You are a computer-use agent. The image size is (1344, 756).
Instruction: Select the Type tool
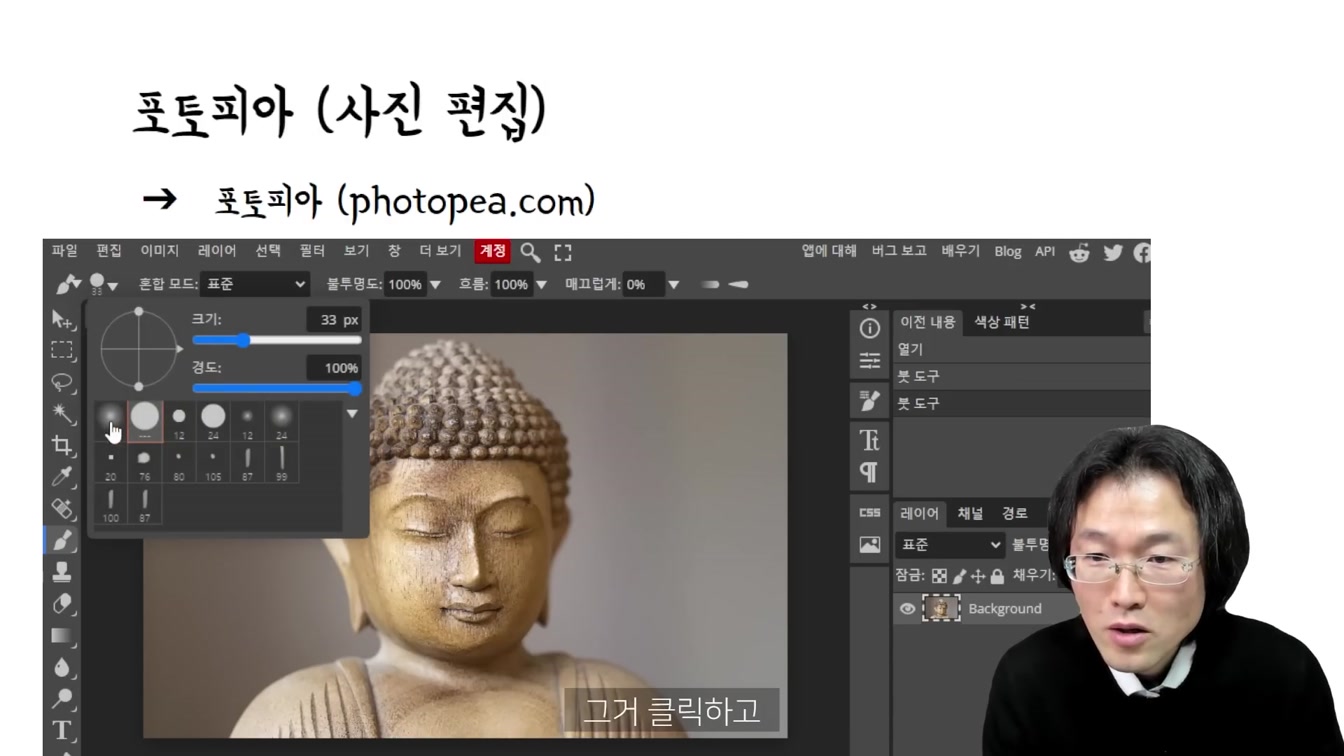pyautogui.click(x=62, y=730)
